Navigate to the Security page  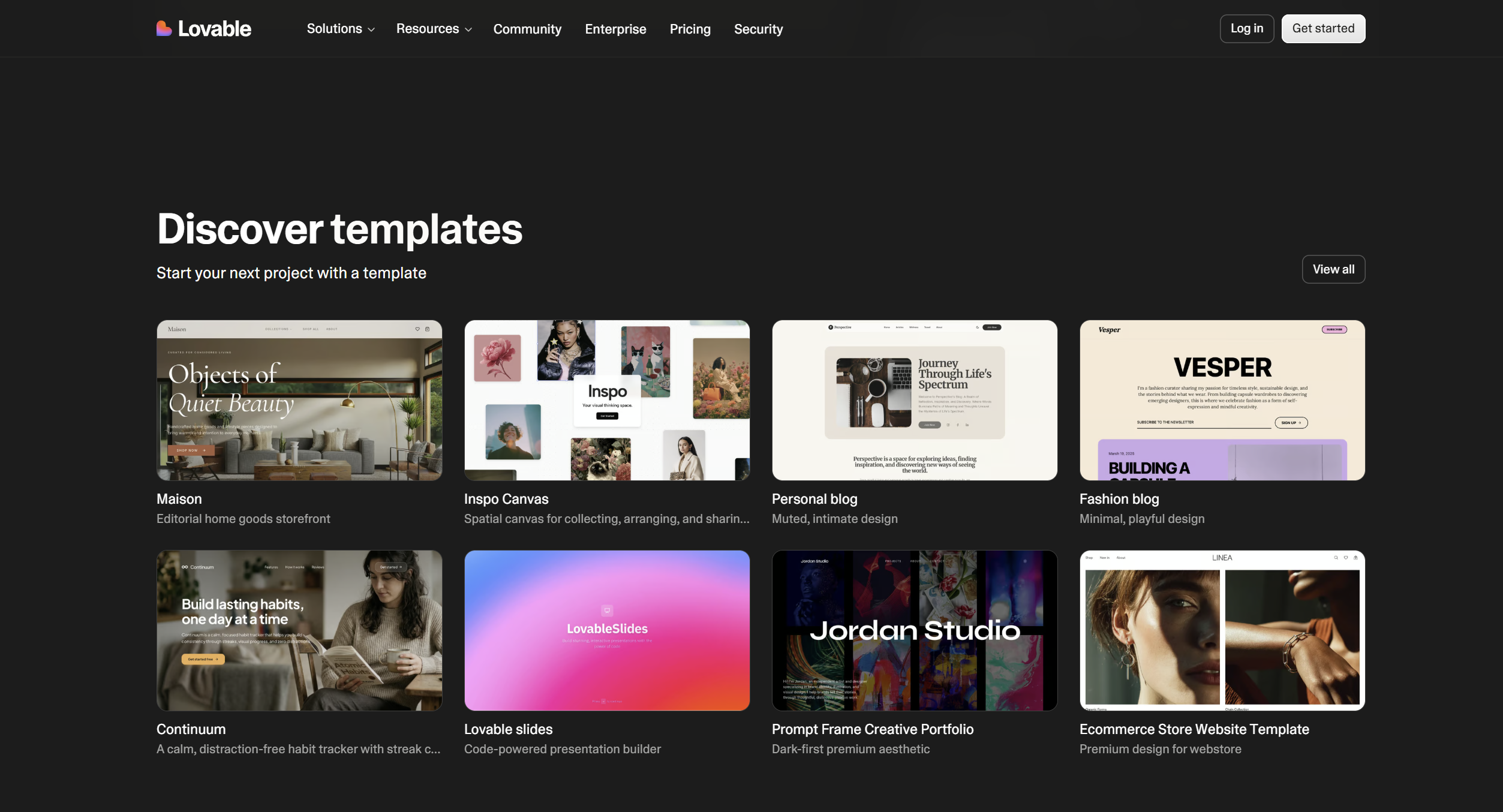pos(758,29)
